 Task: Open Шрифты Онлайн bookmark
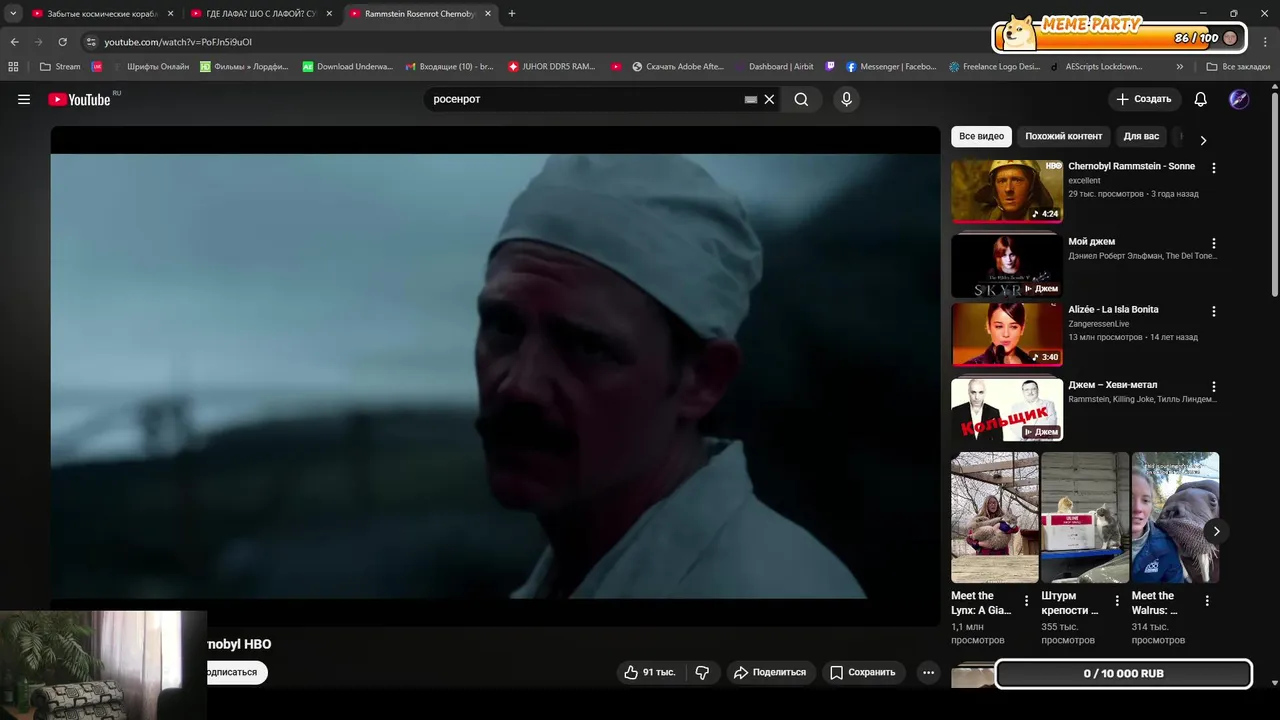[150, 67]
